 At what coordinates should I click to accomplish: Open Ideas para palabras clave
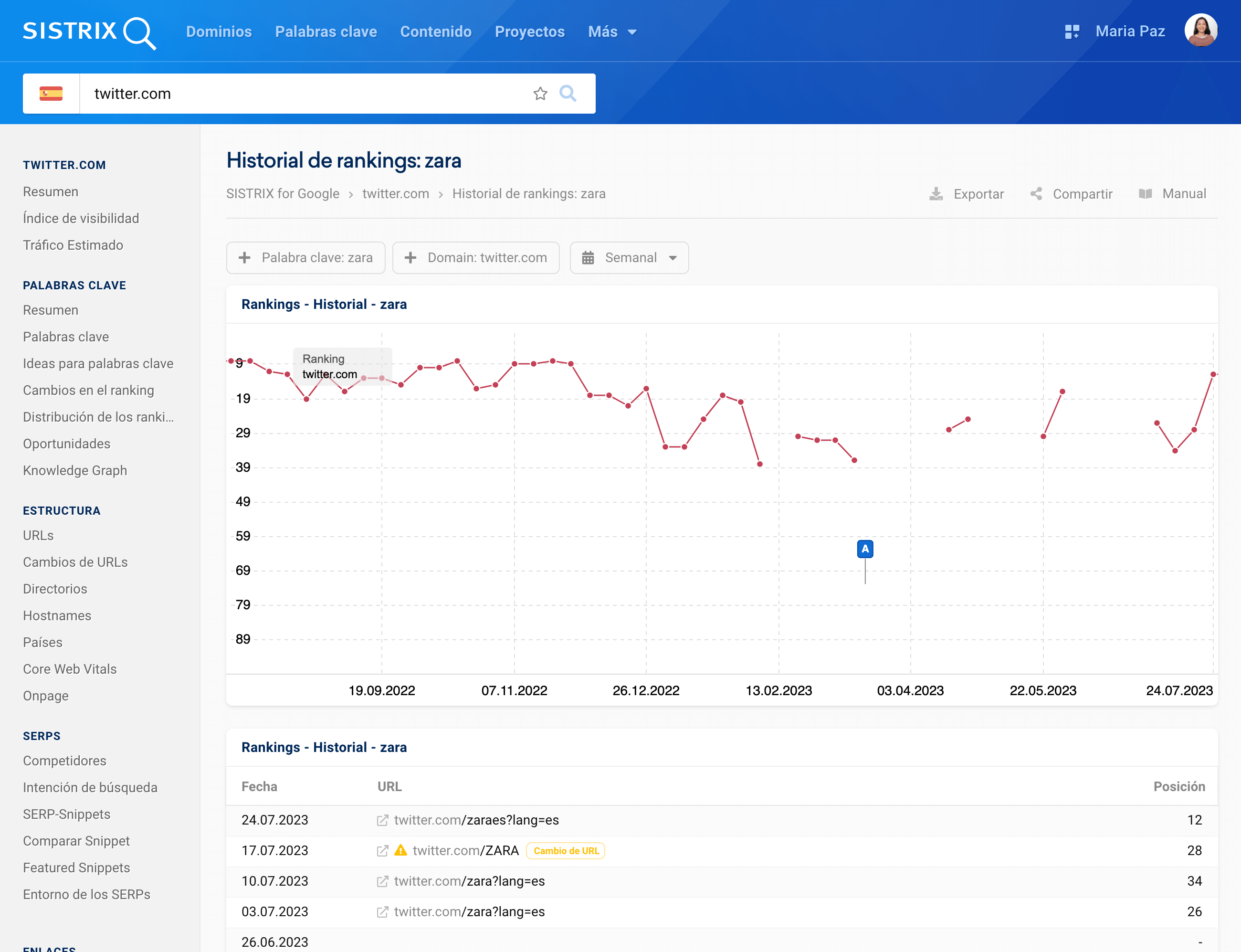pos(98,363)
